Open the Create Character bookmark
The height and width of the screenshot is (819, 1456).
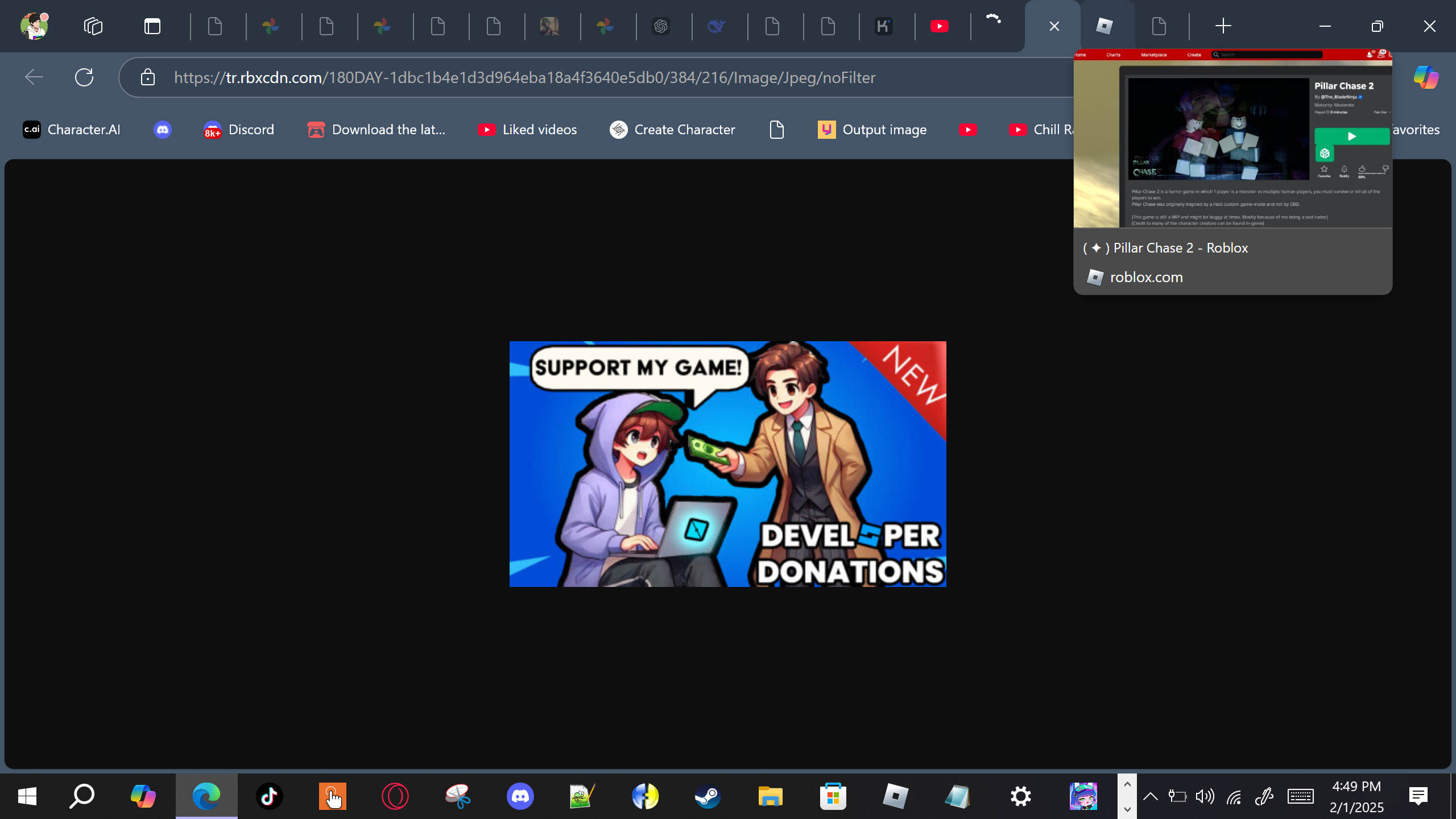click(672, 130)
